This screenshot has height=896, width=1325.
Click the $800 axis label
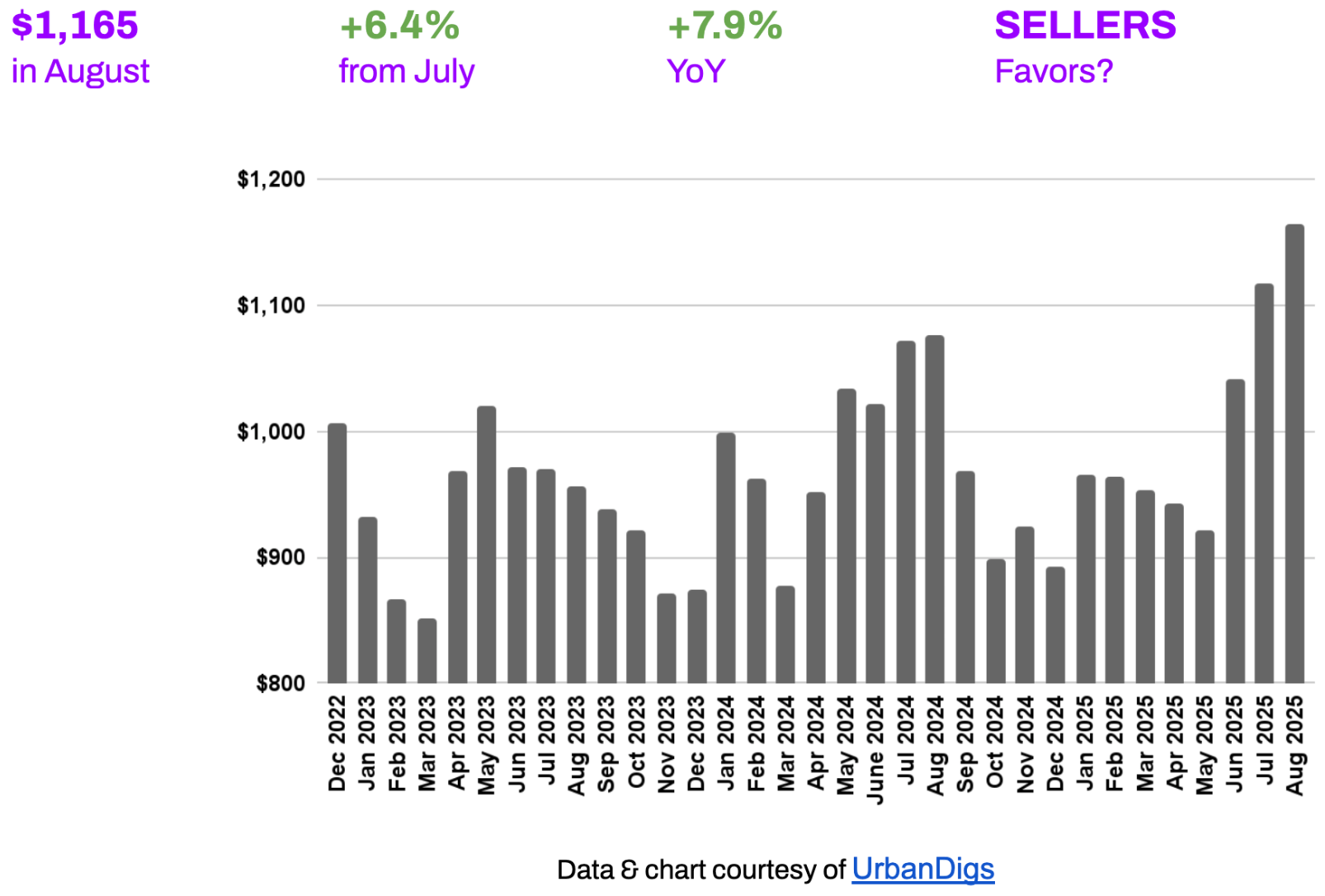pos(281,683)
